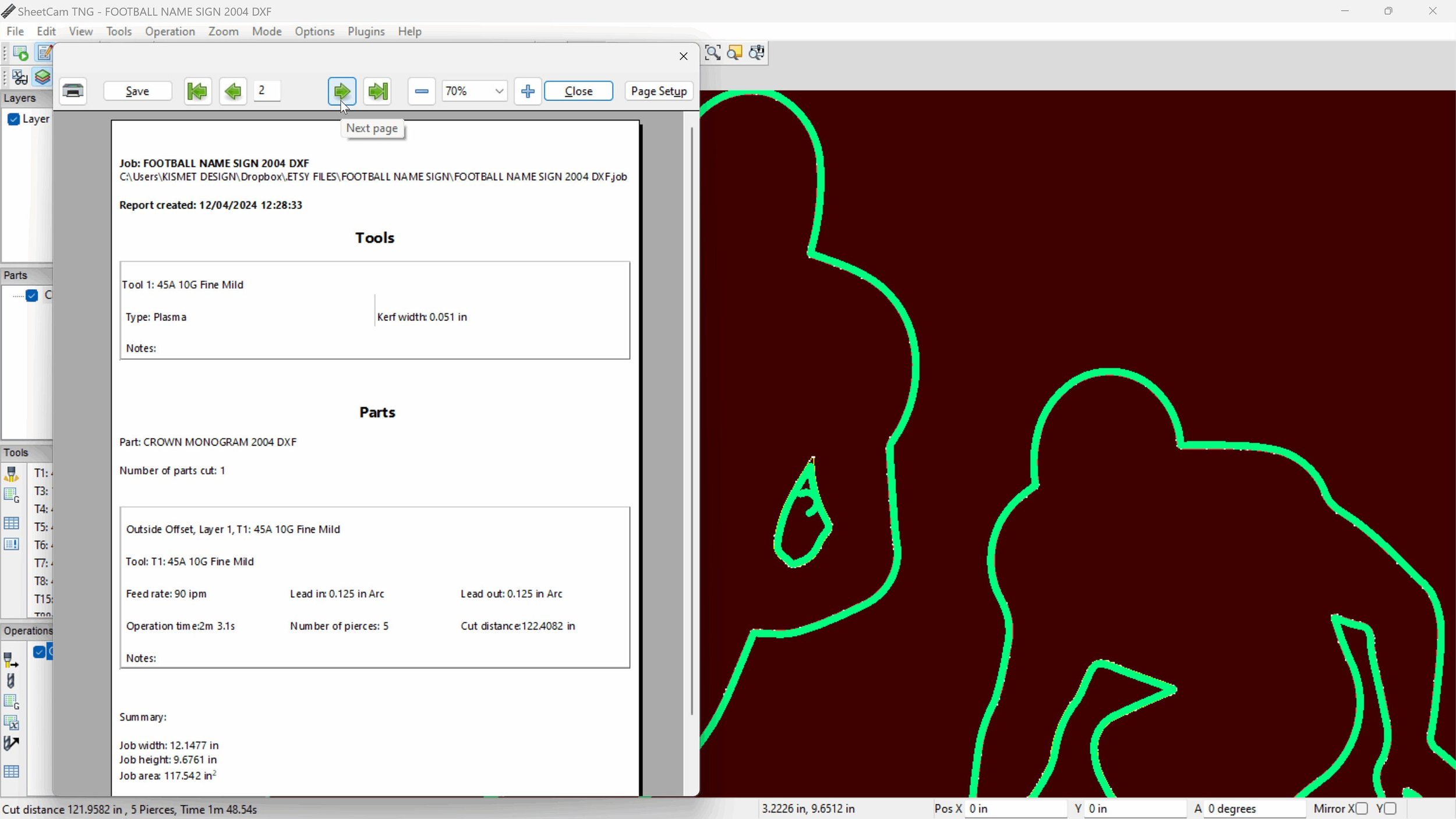Add a drilling operation in Operations panel
Screen dimensions: 1456x819
click(x=10, y=681)
